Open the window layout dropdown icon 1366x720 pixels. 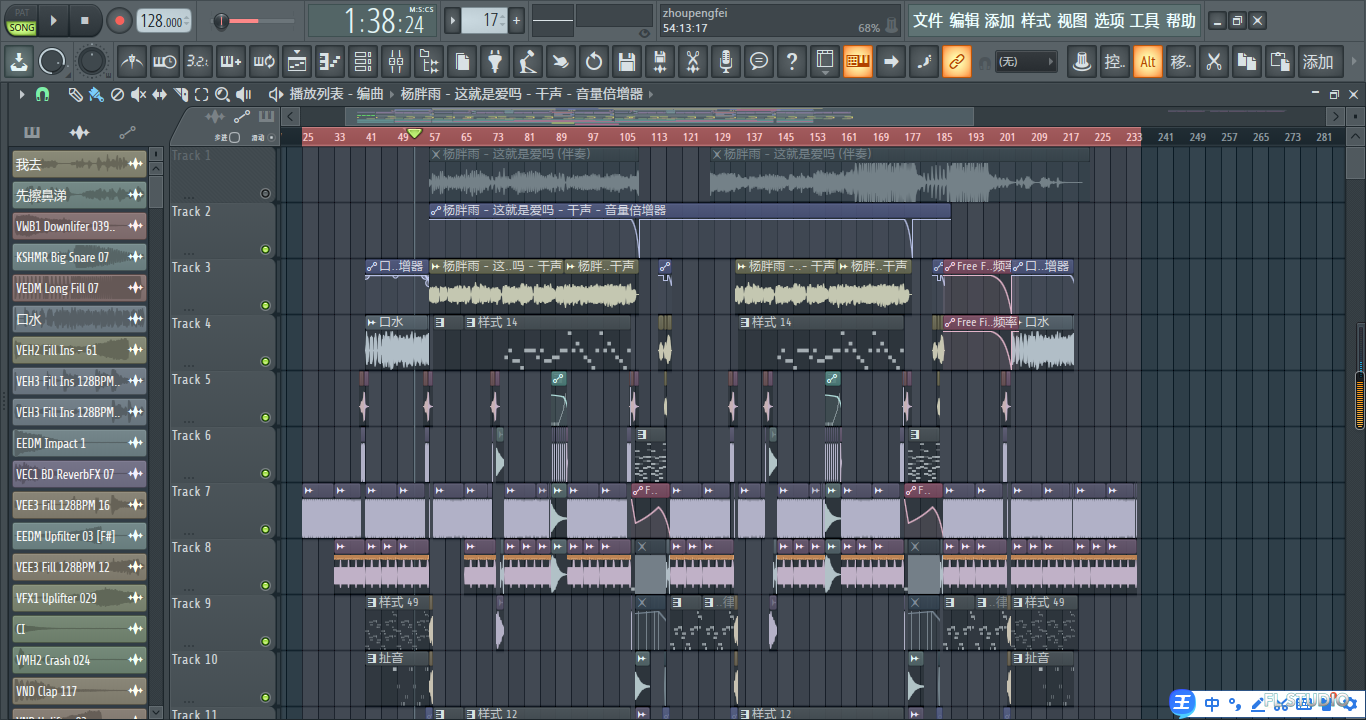[825, 62]
